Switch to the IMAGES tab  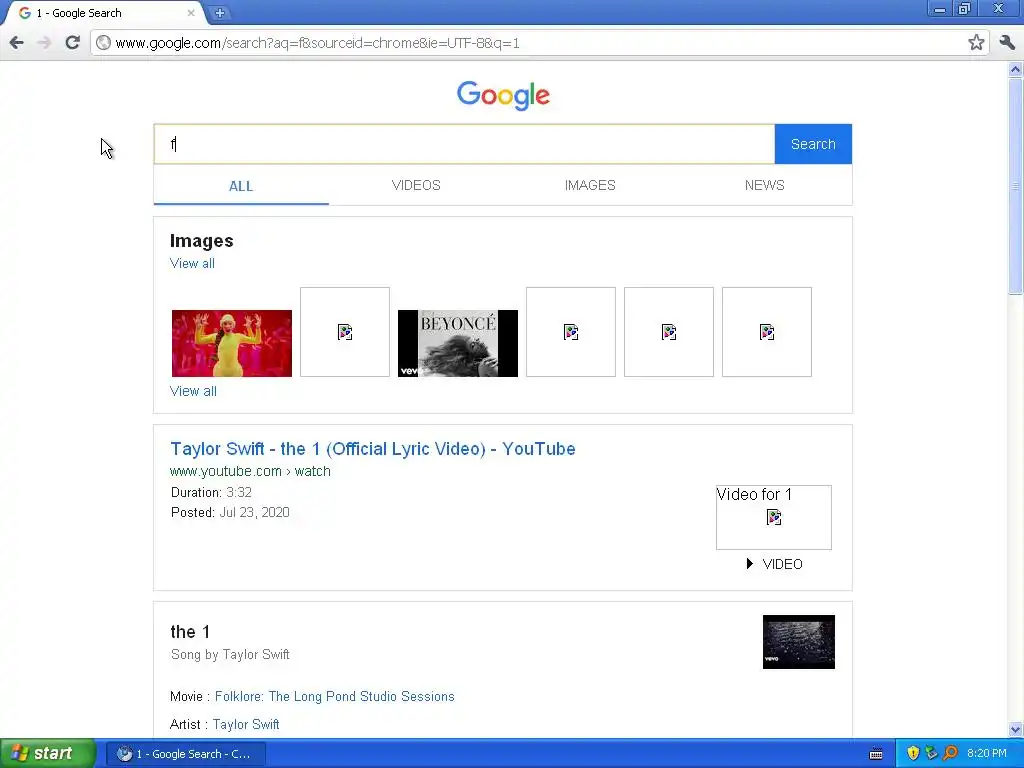click(590, 185)
